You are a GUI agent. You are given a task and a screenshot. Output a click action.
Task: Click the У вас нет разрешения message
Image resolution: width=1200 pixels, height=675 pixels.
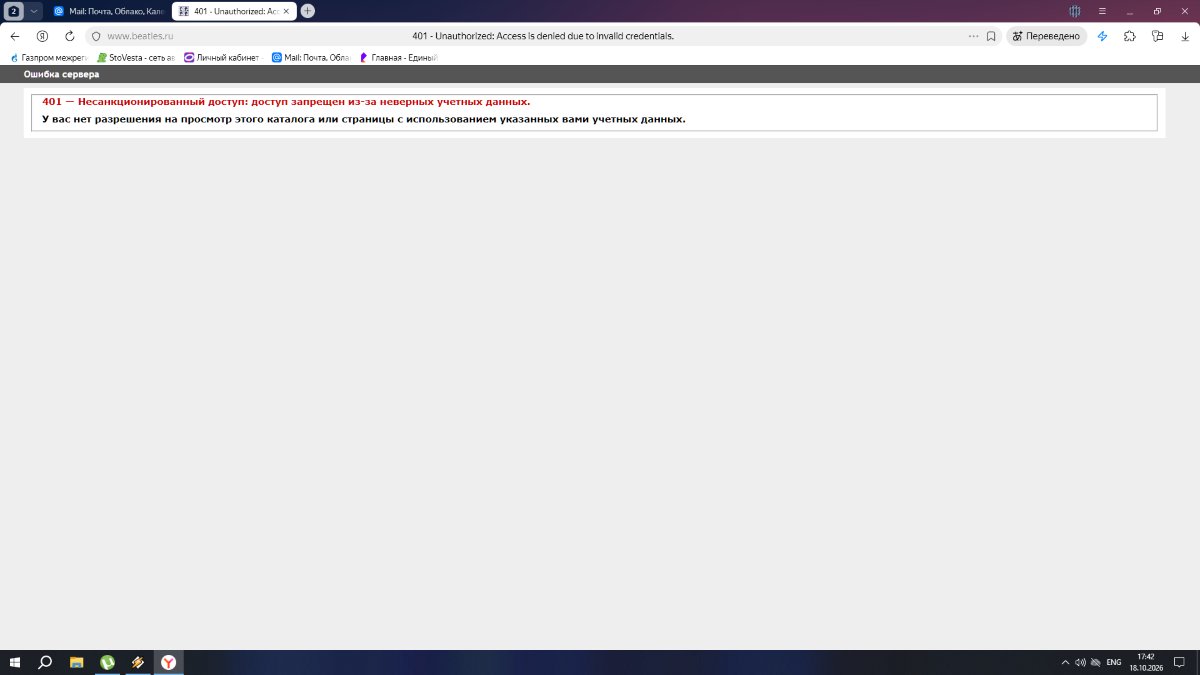[x=364, y=119]
